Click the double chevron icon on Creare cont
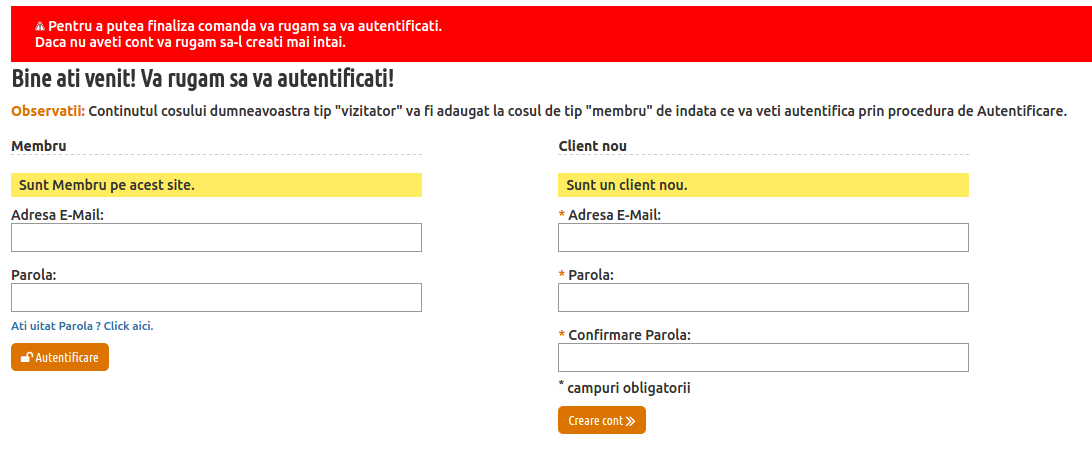Viewport: 1092px width, 472px height. click(x=630, y=421)
